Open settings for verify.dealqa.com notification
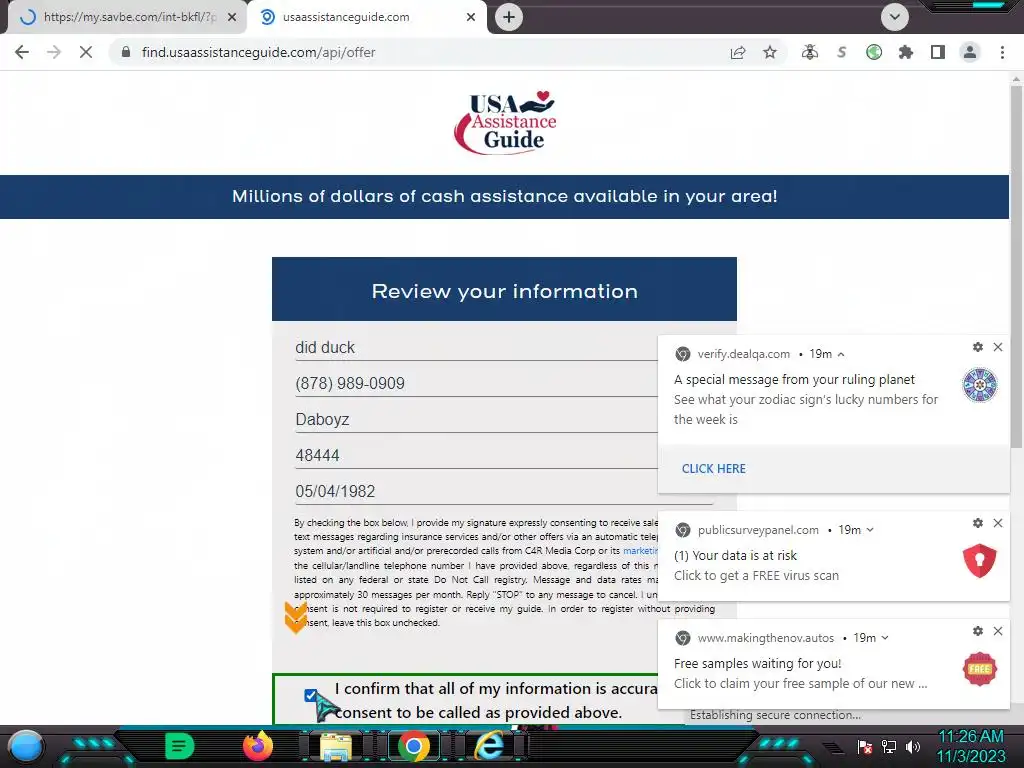The height and width of the screenshot is (768, 1024). [x=978, y=347]
